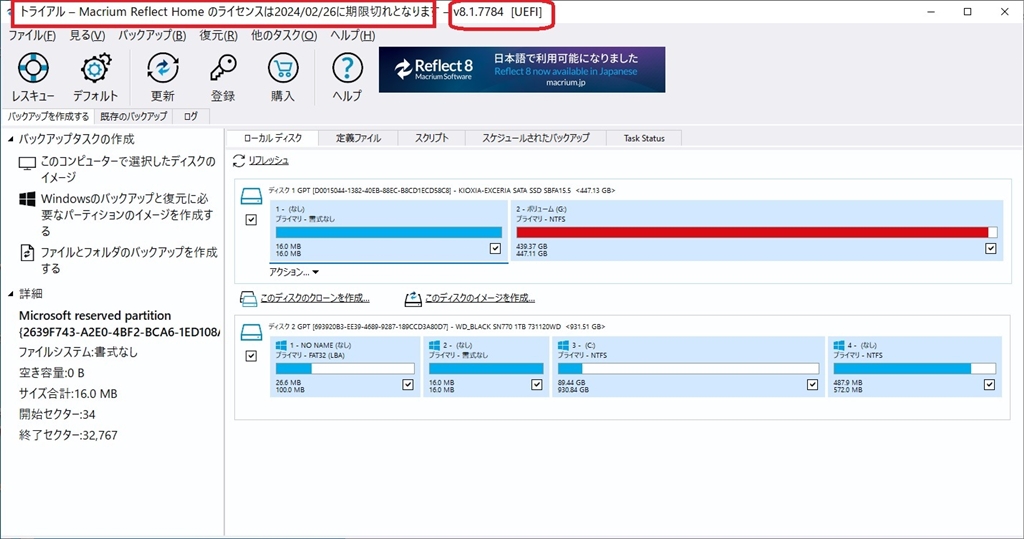
Task: Open the Task Status tab
Action: click(x=644, y=138)
